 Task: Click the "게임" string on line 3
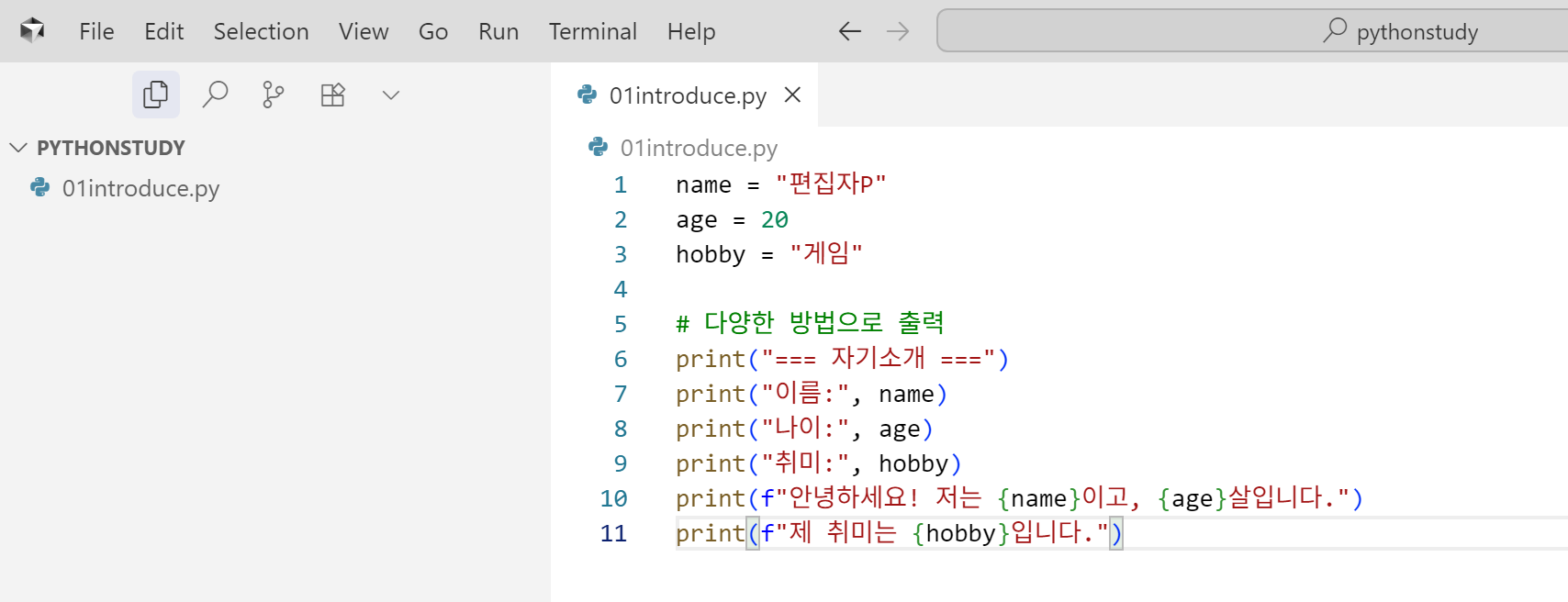(x=826, y=254)
